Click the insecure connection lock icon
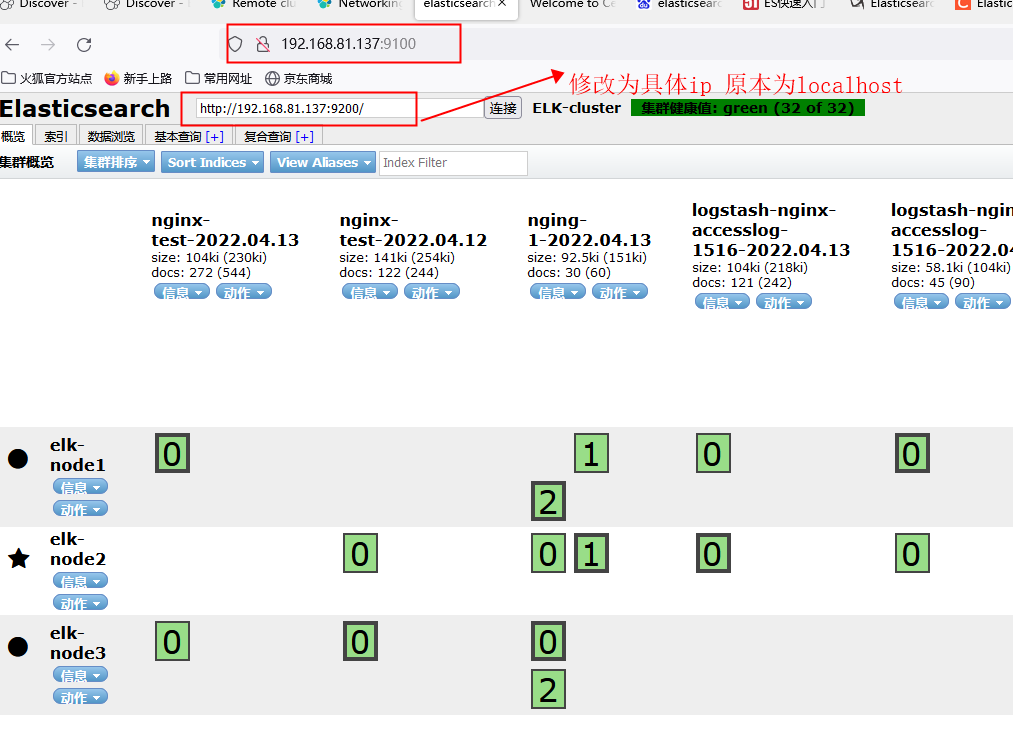Screen dimensions: 1013x734 coord(262,44)
